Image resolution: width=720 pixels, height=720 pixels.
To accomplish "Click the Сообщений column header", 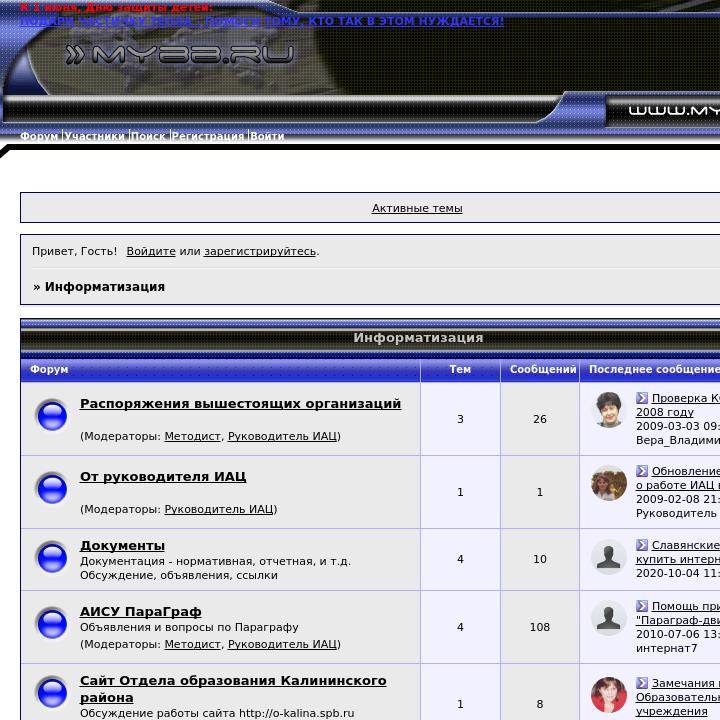I will [x=543, y=369].
